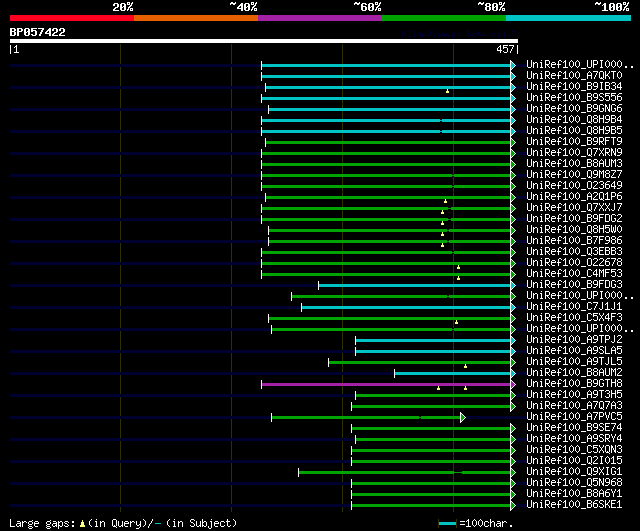640x531 pixels.
Task: Click the UniRef100_C5XQN3 label
Action: 574,450
